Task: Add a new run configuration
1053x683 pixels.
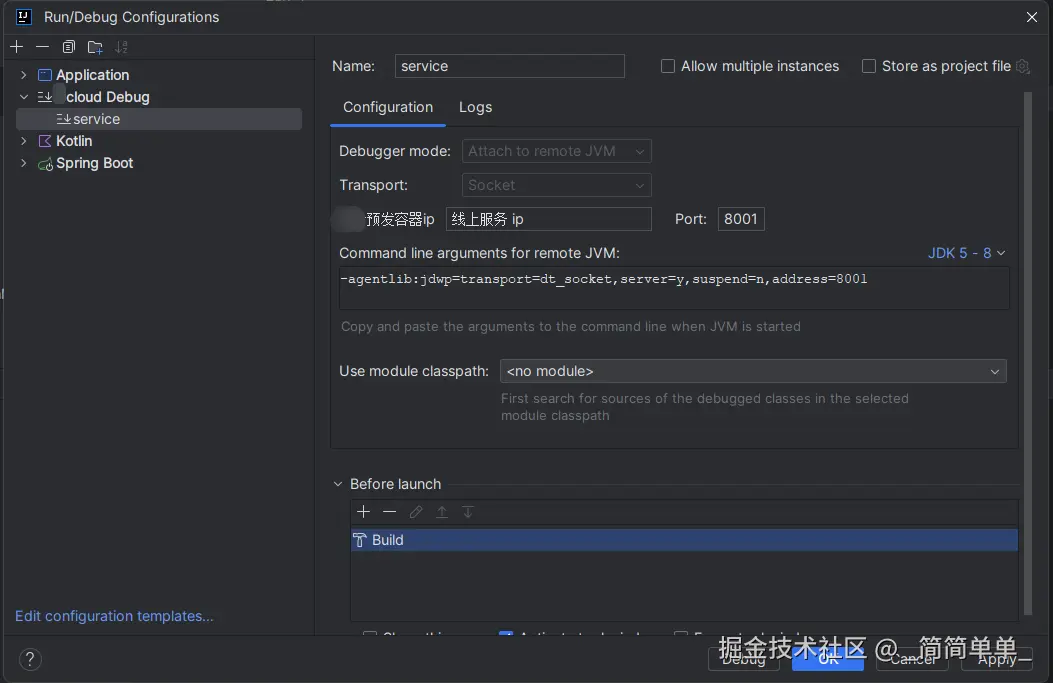Action: (17, 46)
